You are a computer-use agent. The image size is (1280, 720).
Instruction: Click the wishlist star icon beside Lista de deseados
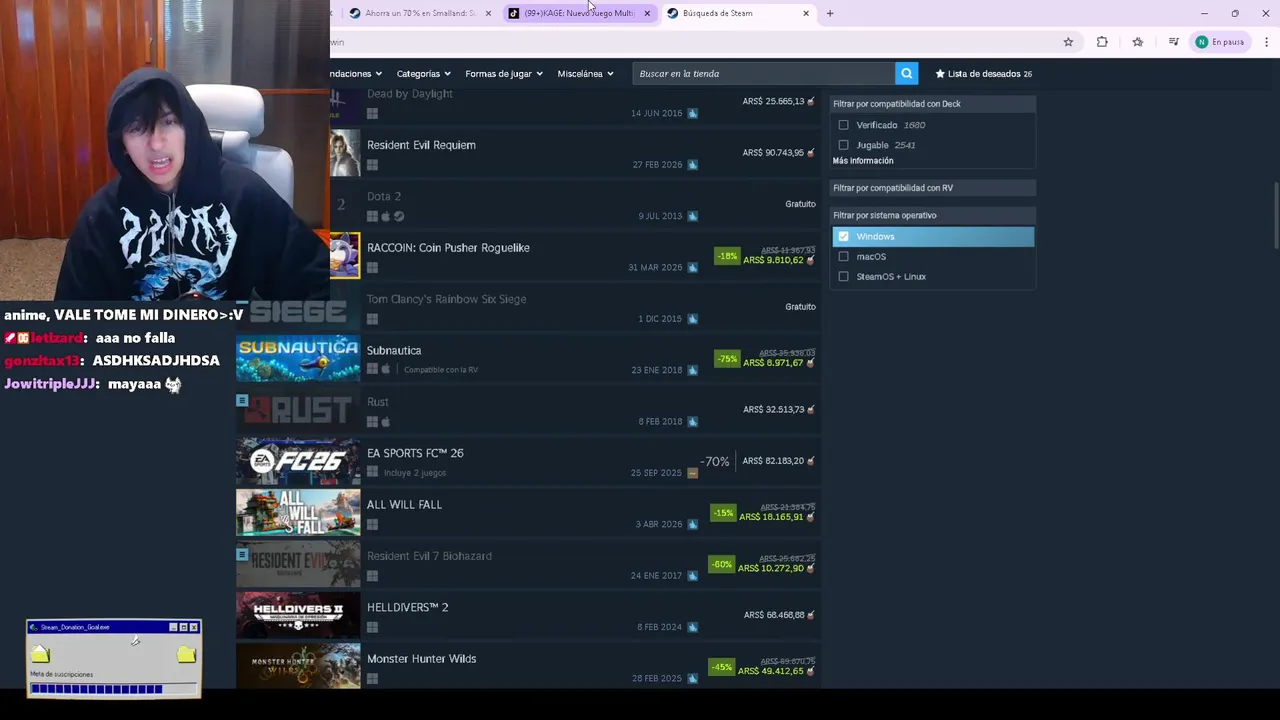pyautogui.click(x=940, y=73)
